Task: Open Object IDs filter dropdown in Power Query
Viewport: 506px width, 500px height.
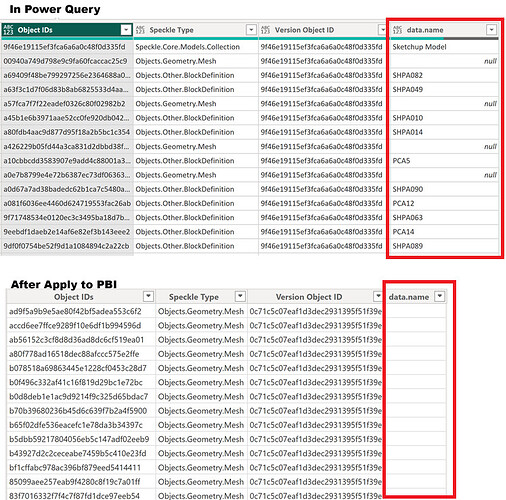Action: pyautogui.click(x=126, y=30)
